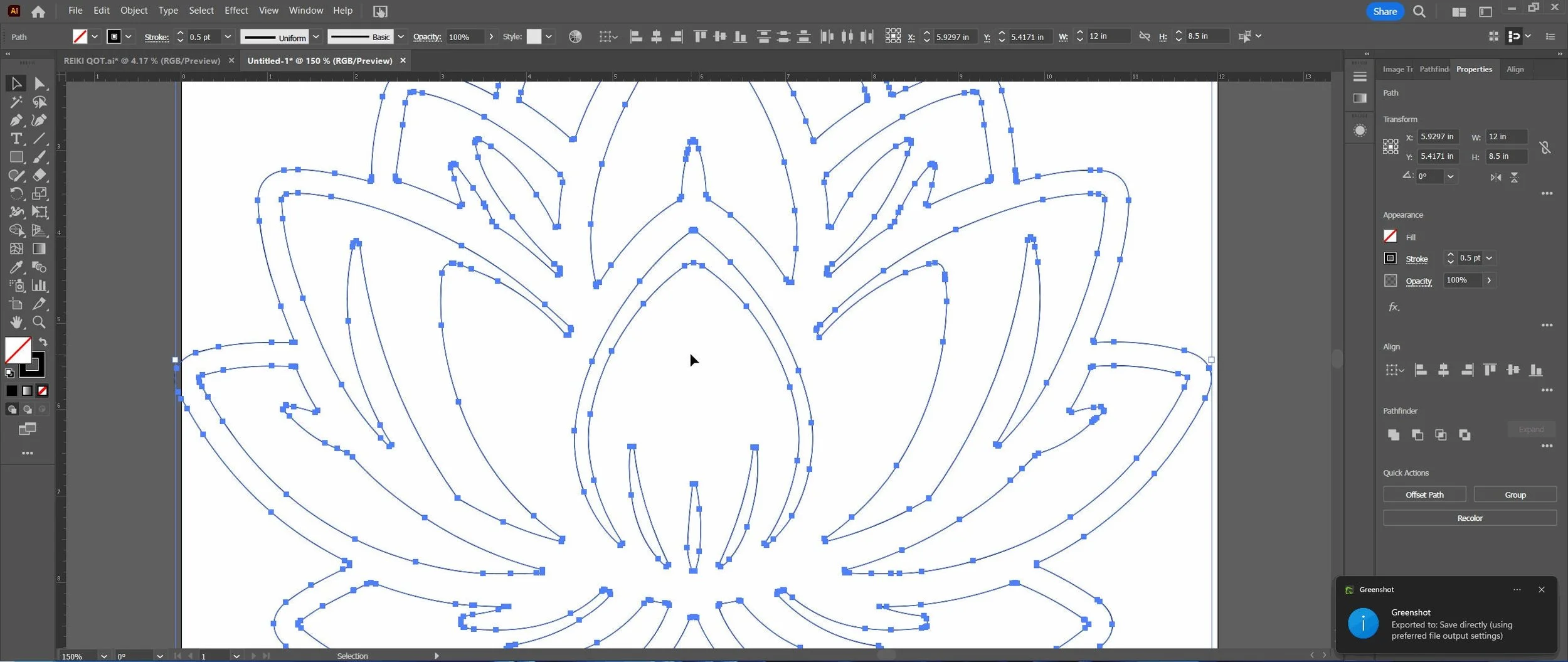Open 150% zoom level dropdown in status bar
The image size is (1568, 662).
pos(104,656)
